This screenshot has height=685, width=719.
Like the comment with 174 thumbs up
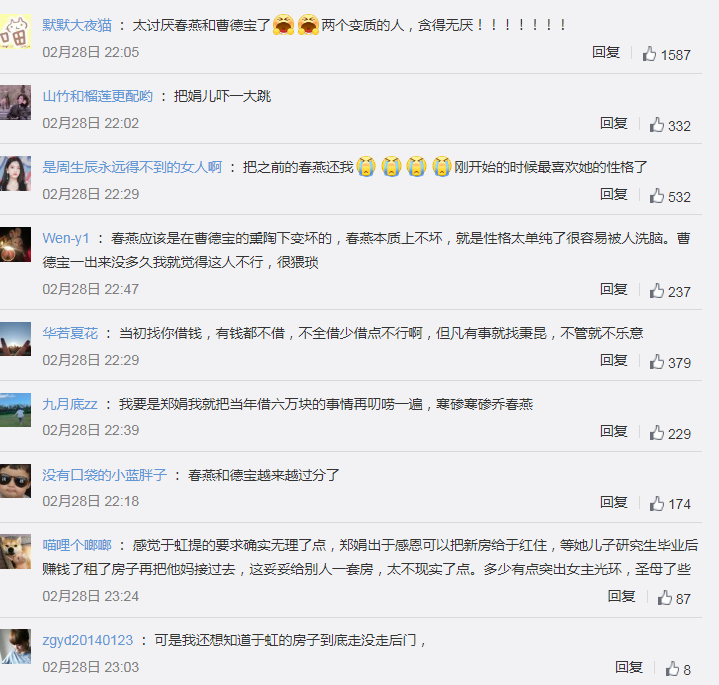[657, 503]
